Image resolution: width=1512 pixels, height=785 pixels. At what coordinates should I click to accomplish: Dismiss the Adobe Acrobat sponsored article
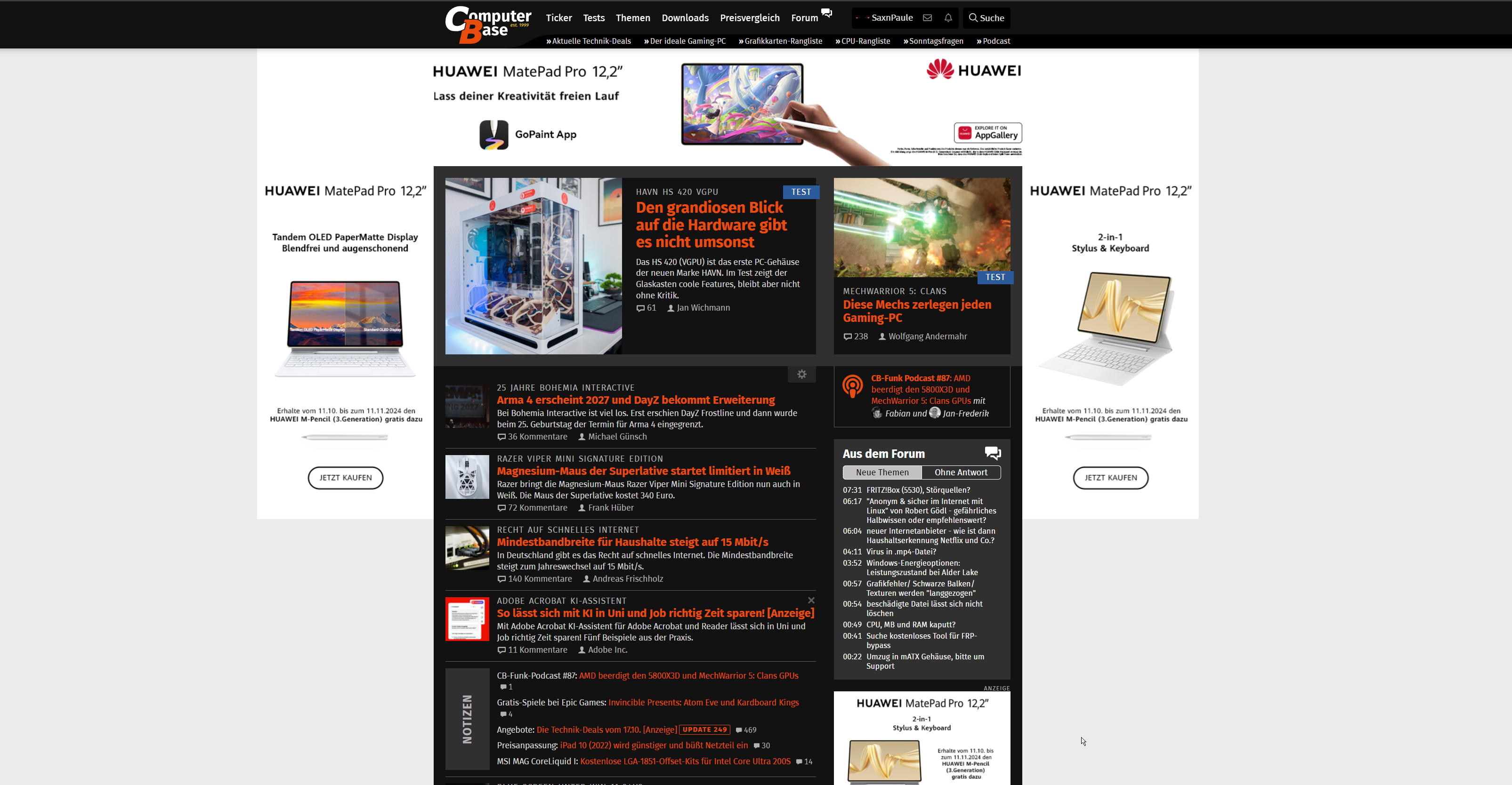pos(811,600)
